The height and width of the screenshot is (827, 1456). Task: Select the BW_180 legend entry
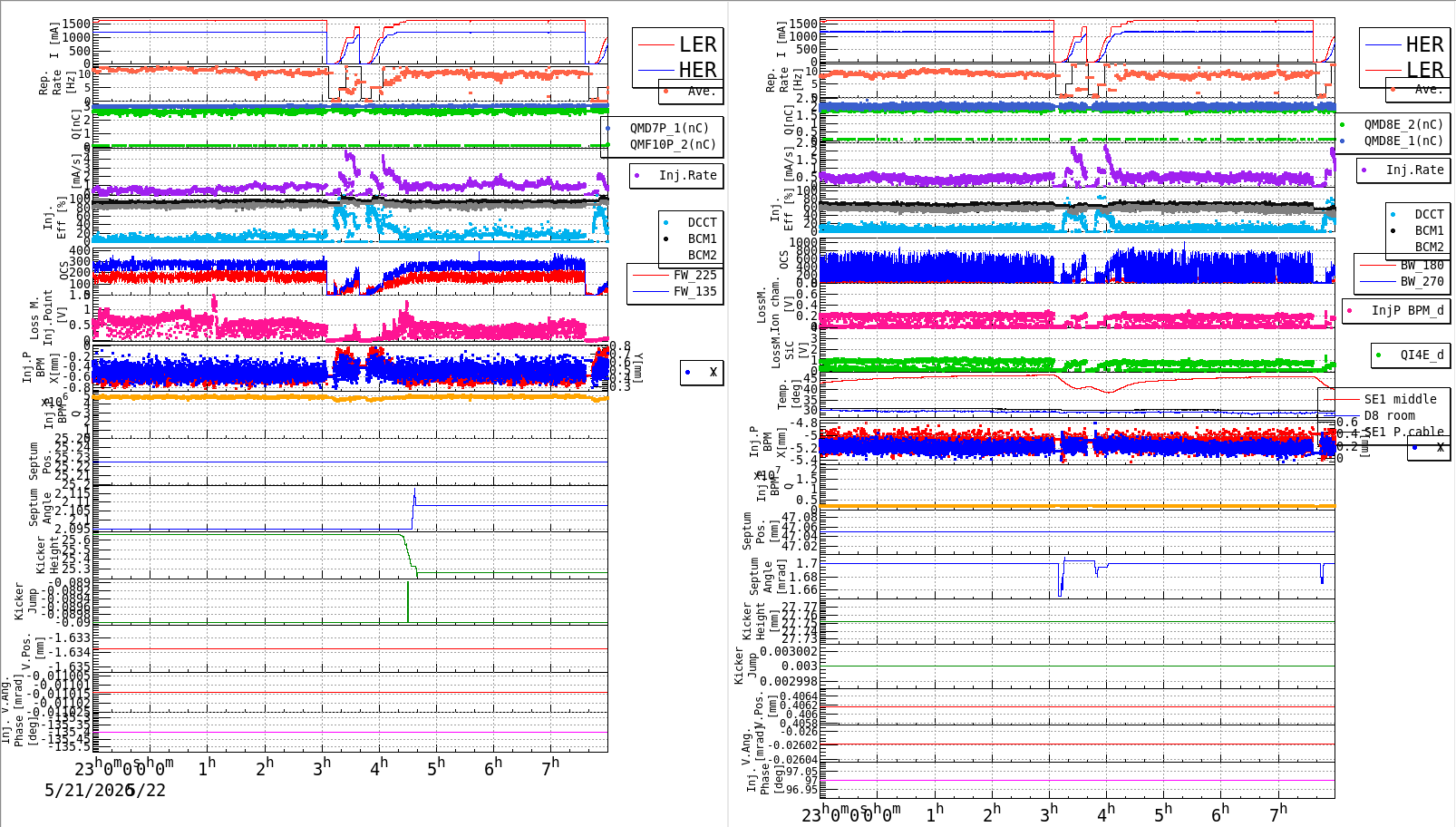coord(1422,265)
